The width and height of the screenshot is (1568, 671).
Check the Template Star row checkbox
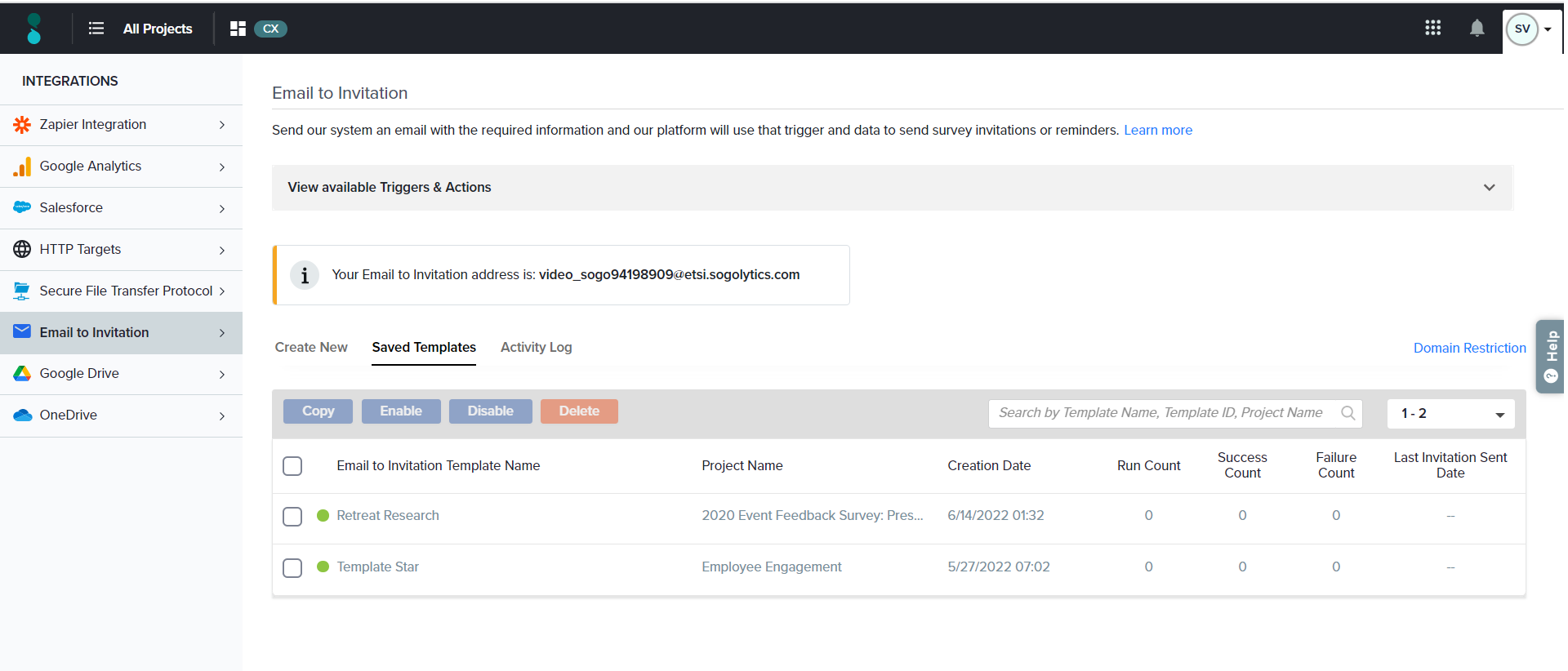coord(292,568)
